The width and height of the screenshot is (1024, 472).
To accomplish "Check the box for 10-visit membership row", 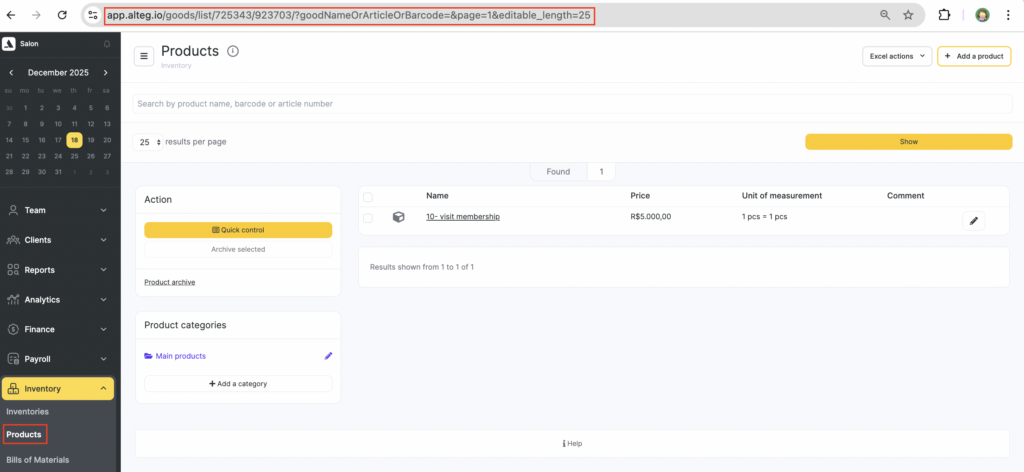I will pyautogui.click(x=368, y=217).
